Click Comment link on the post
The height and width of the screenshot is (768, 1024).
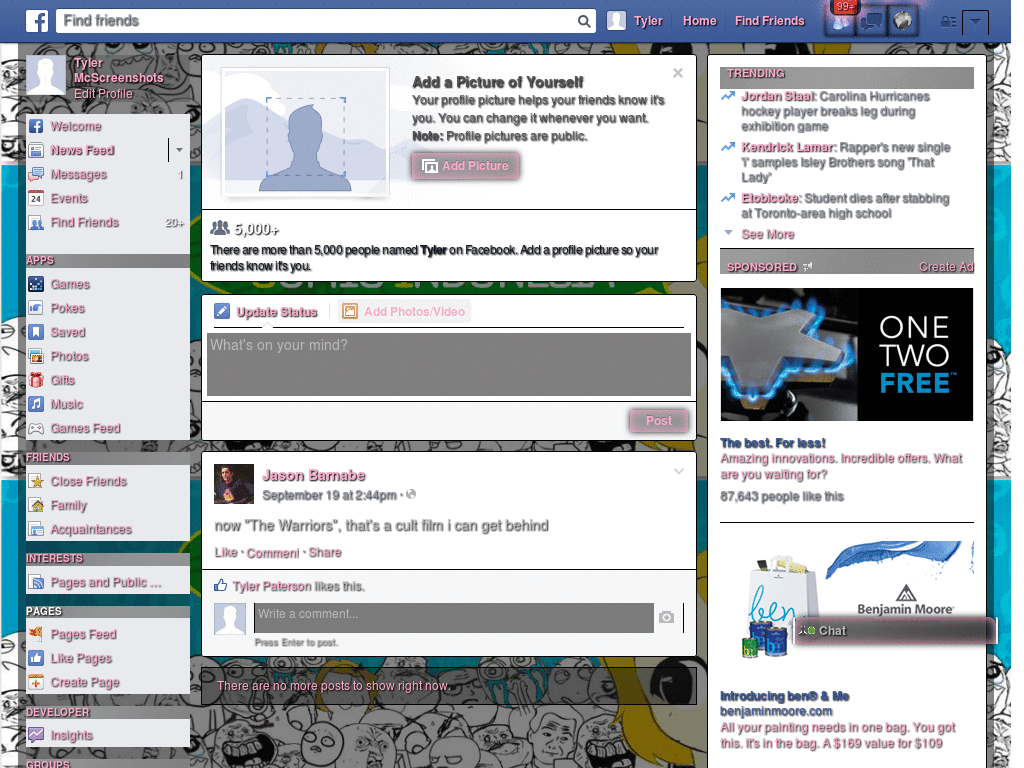272,553
